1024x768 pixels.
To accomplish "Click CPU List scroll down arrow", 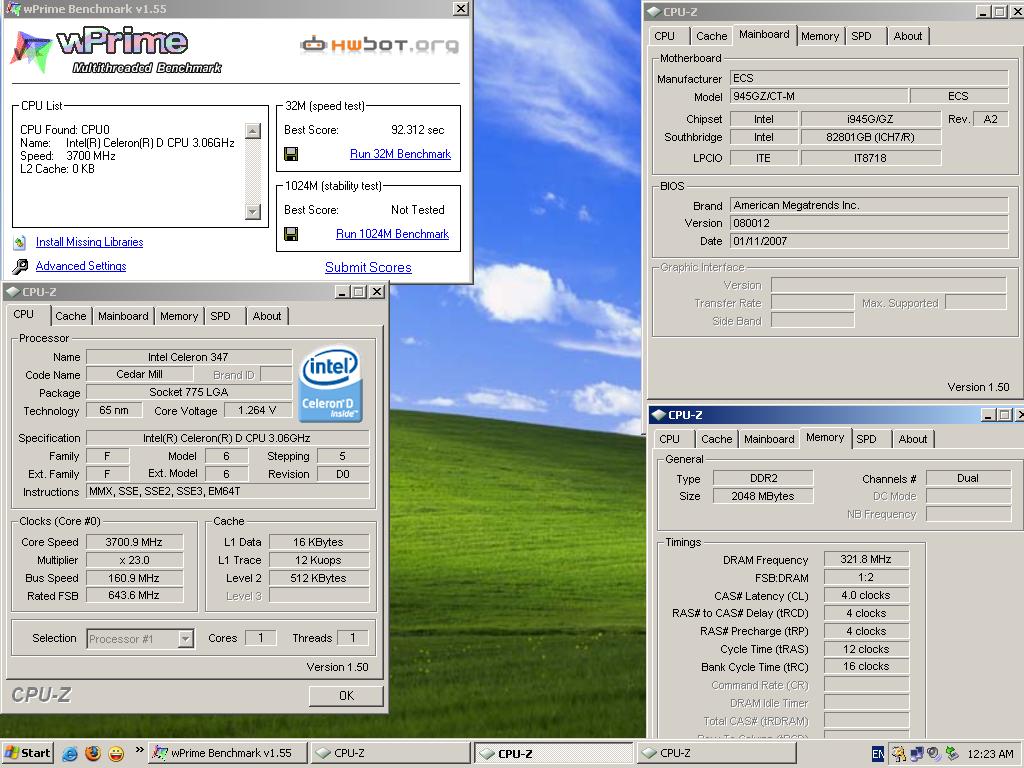I will (x=253, y=212).
